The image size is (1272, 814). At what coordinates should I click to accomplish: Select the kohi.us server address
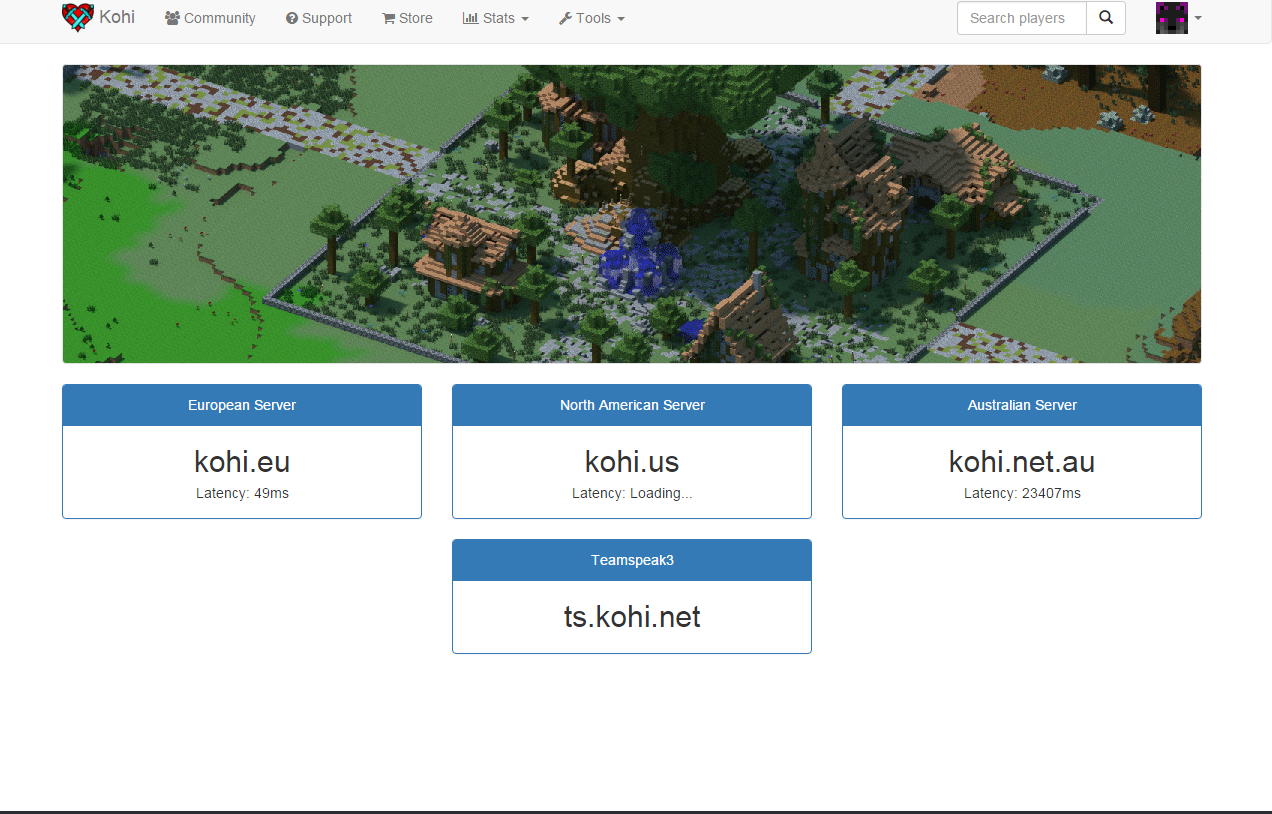coord(632,462)
